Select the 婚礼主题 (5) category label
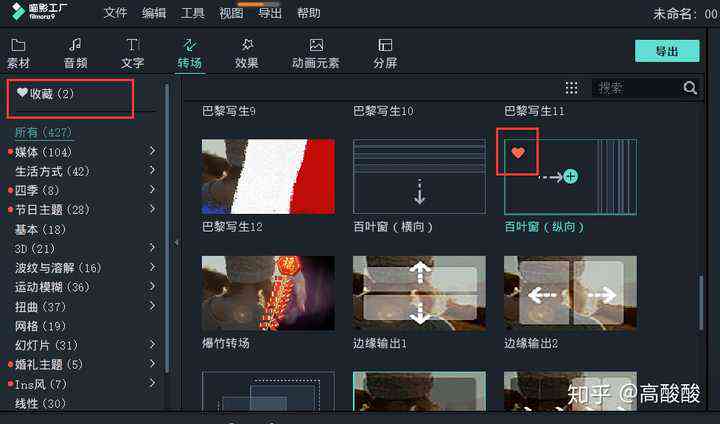The height and width of the screenshot is (424, 720). coord(49,364)
